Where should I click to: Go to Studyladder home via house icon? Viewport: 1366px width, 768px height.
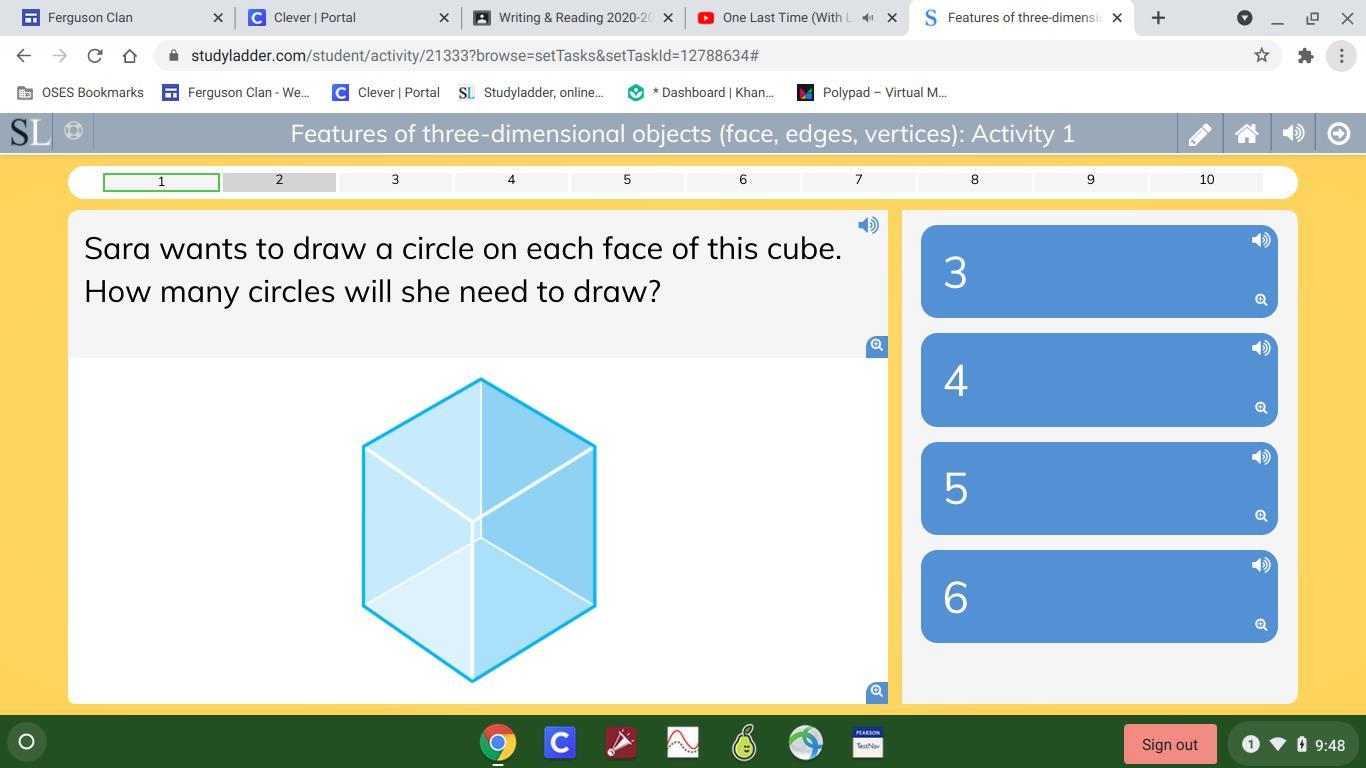(x=1246, y=134)
